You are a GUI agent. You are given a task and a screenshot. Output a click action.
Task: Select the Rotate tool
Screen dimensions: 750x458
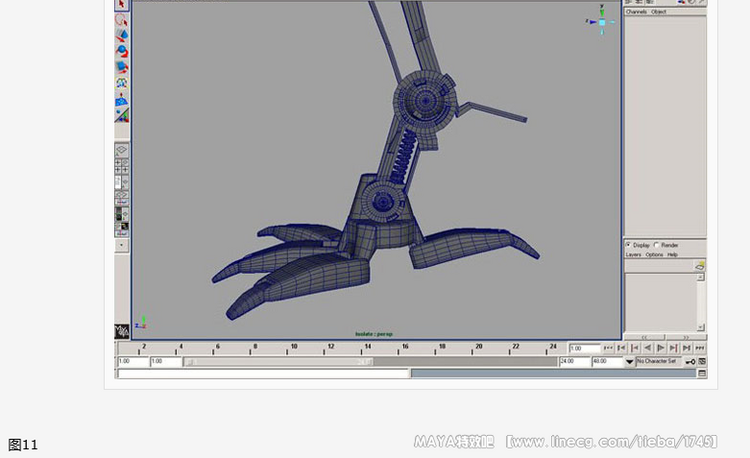(x=121, y=51)
